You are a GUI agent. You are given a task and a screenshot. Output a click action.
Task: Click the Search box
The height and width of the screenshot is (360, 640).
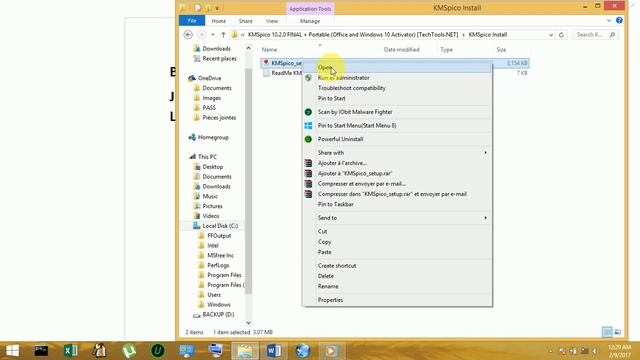pyautogui.click(x=596, y=35)
